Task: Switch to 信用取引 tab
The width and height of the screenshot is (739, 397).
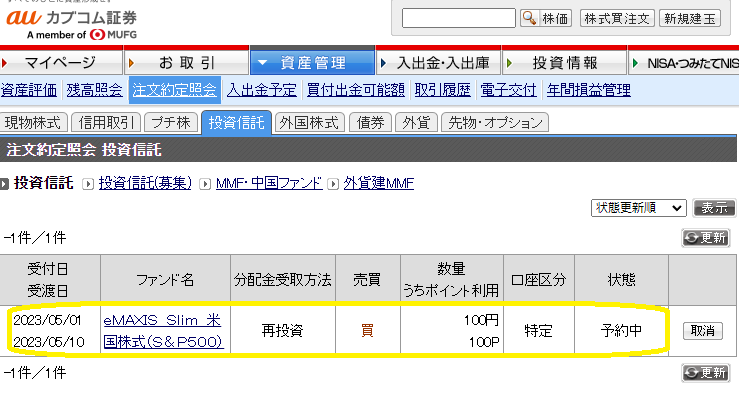Action: 106,123
